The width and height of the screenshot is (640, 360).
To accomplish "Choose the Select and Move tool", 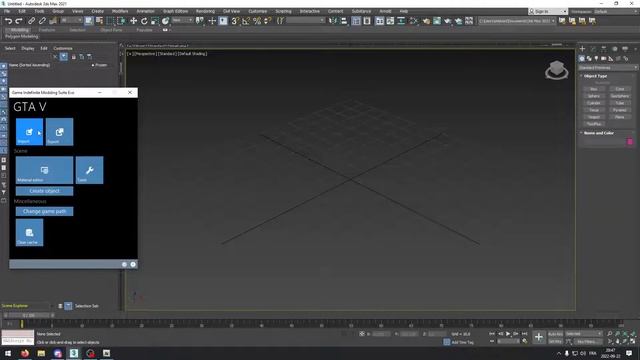I will coord(133,21).
